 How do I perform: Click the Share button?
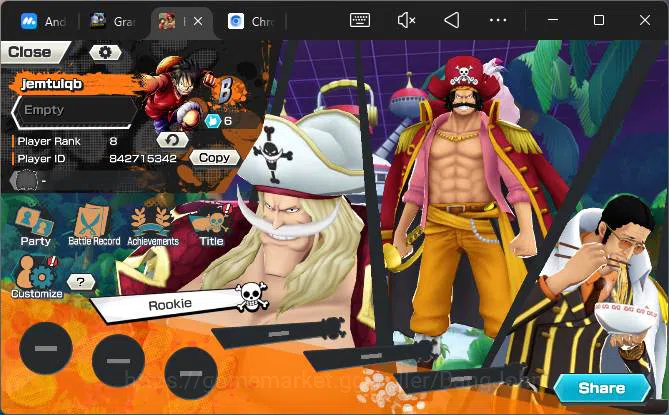point(602,388)
